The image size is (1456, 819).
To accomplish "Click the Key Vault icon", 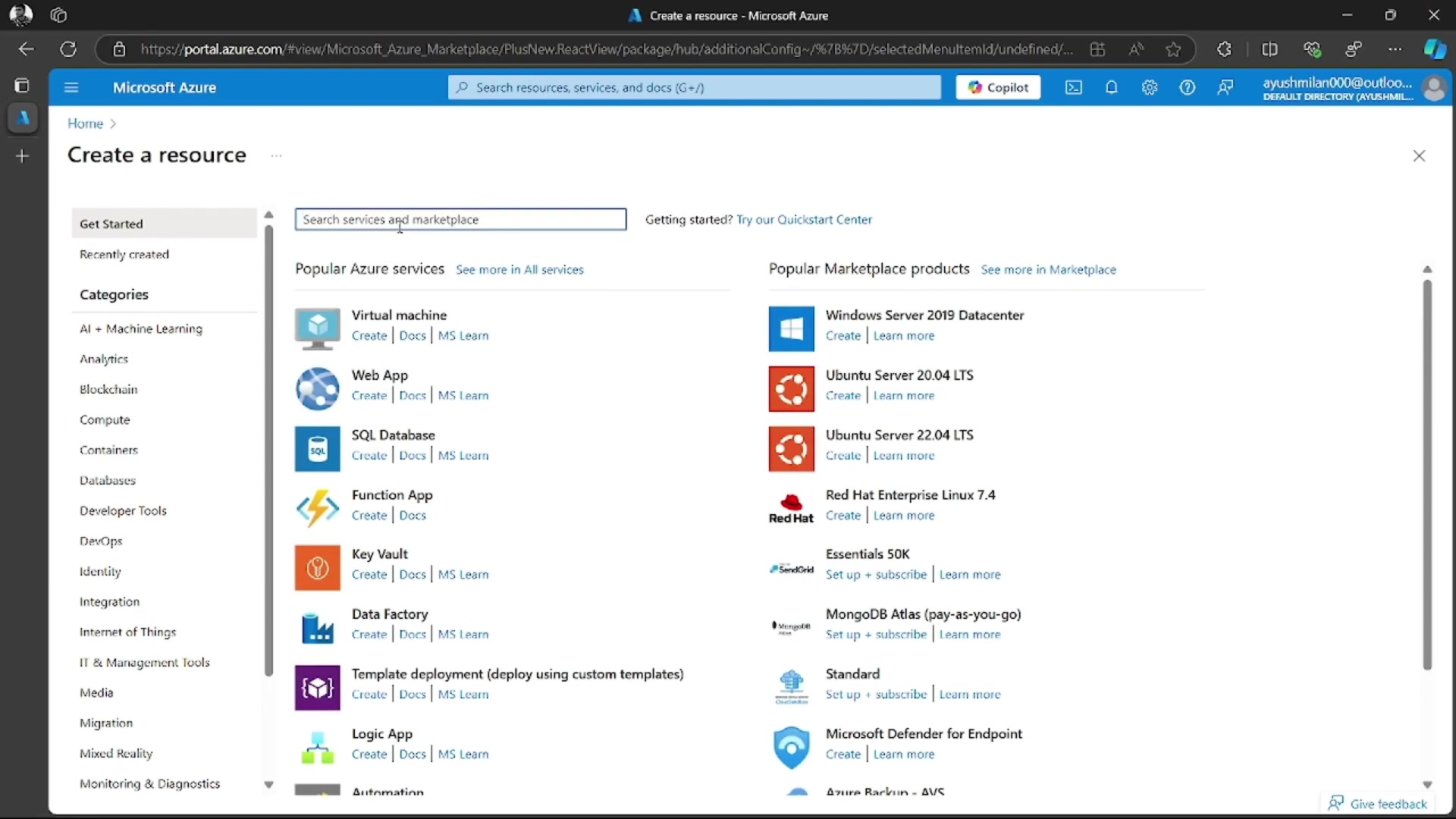I will click(317, 567).
